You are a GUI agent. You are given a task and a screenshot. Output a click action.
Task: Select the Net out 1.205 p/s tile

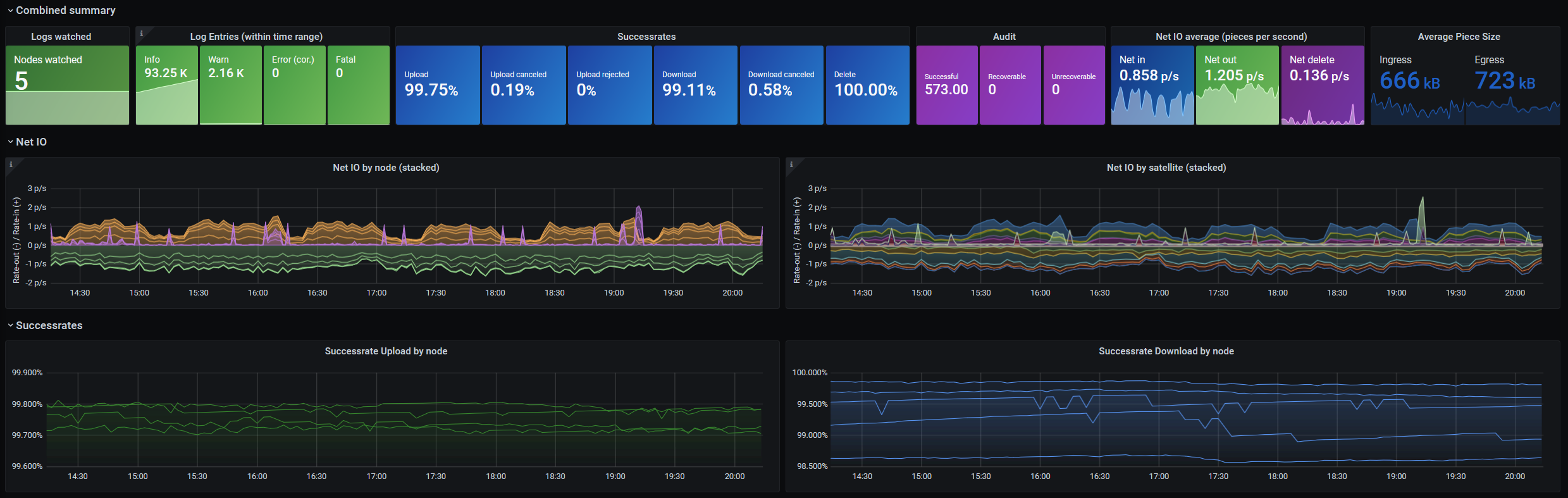point(1237,85)
